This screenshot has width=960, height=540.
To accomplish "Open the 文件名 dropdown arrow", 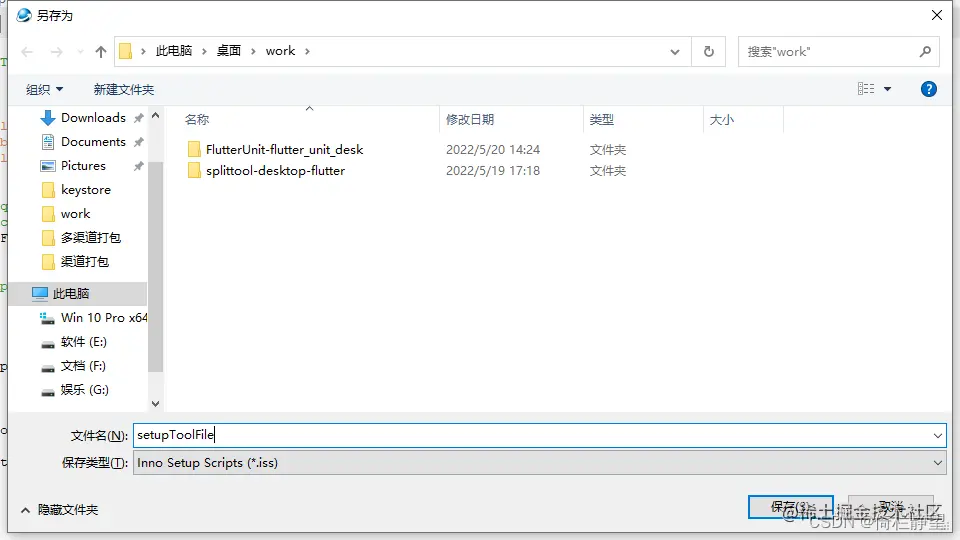I will pos(937,435).
